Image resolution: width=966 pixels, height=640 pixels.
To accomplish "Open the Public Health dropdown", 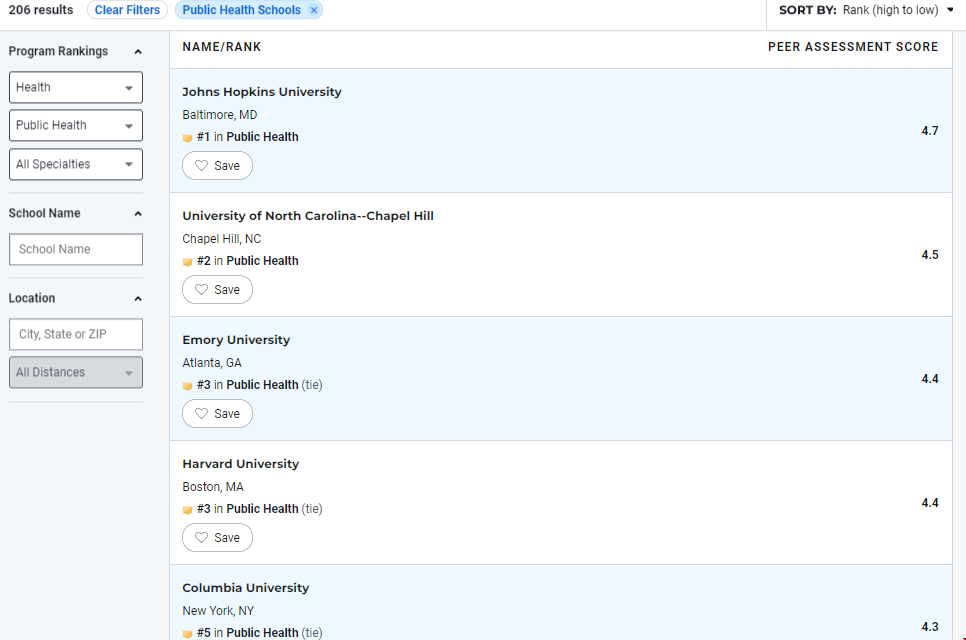I will click(76, 126).
